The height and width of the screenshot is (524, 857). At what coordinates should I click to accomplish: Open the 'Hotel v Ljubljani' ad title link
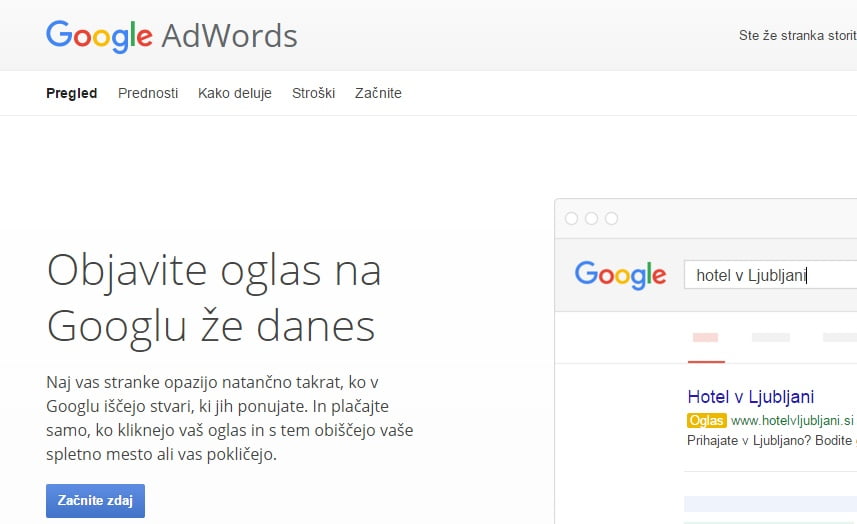coord(751,396)
